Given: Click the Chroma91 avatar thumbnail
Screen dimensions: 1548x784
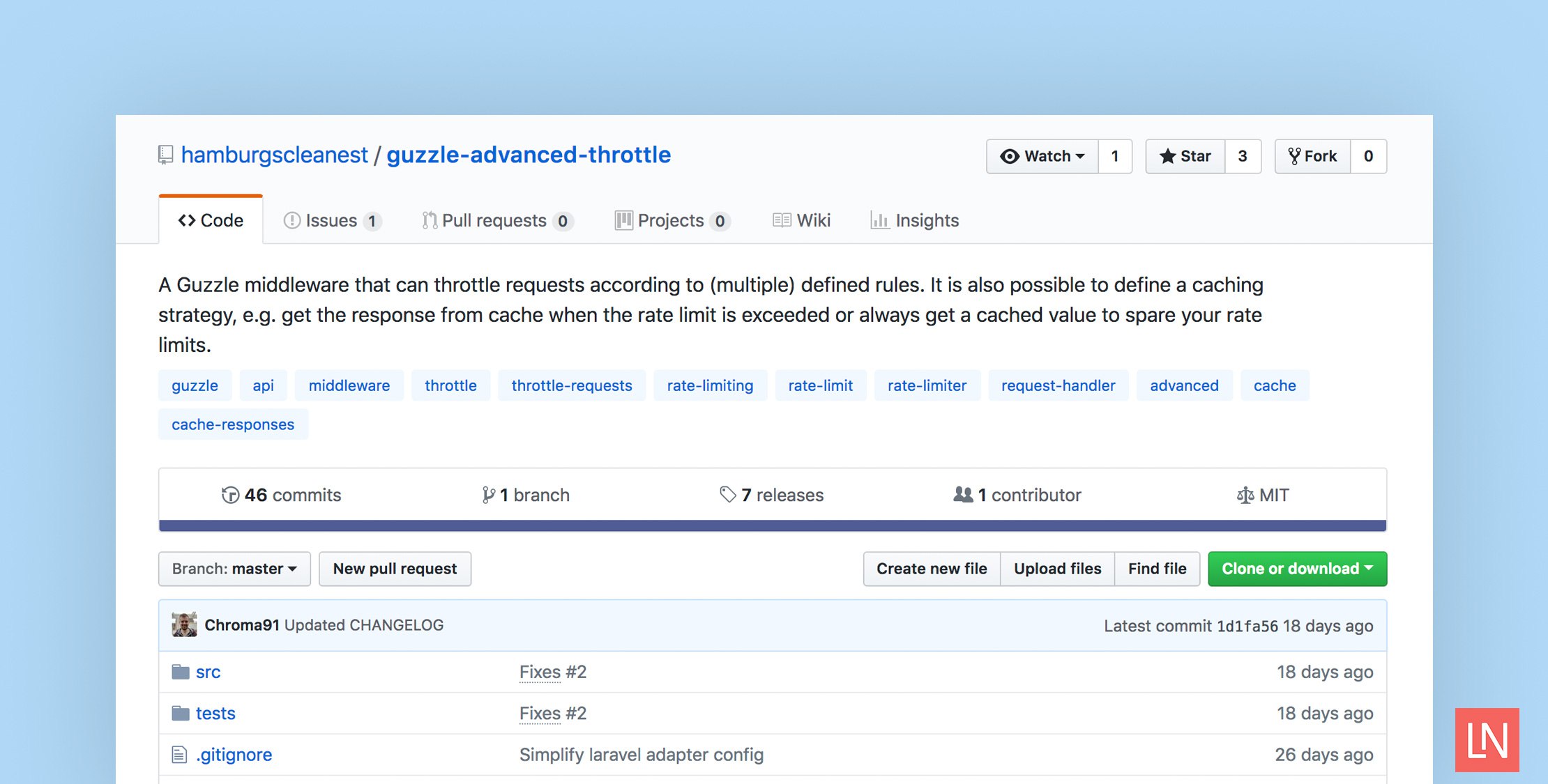Looking at the screenshot, I should (184, 625).
